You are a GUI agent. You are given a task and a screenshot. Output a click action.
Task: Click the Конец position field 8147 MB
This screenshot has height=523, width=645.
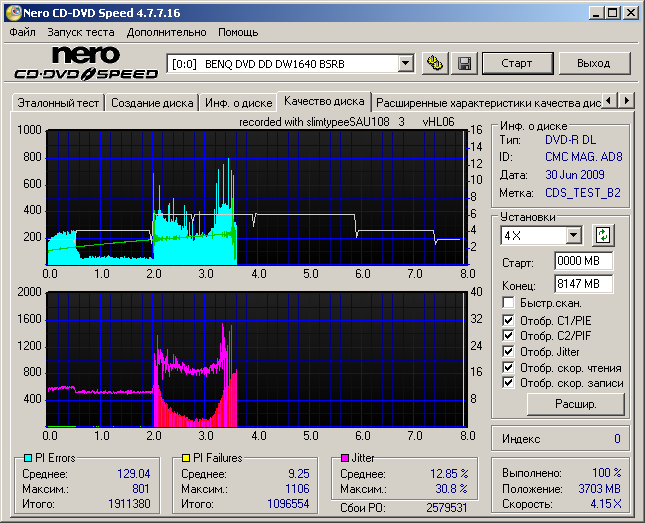583,284
